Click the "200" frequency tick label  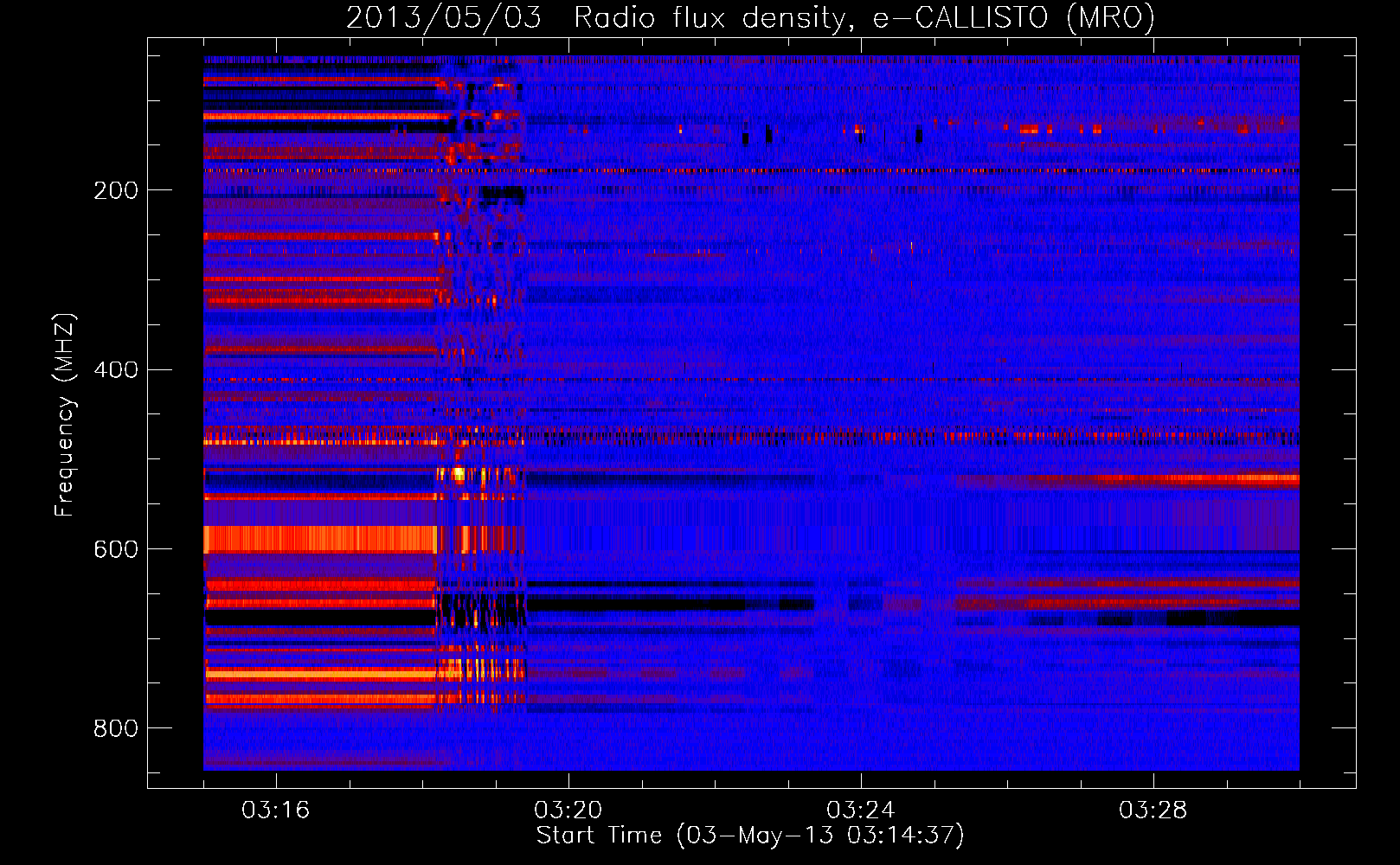116,190
